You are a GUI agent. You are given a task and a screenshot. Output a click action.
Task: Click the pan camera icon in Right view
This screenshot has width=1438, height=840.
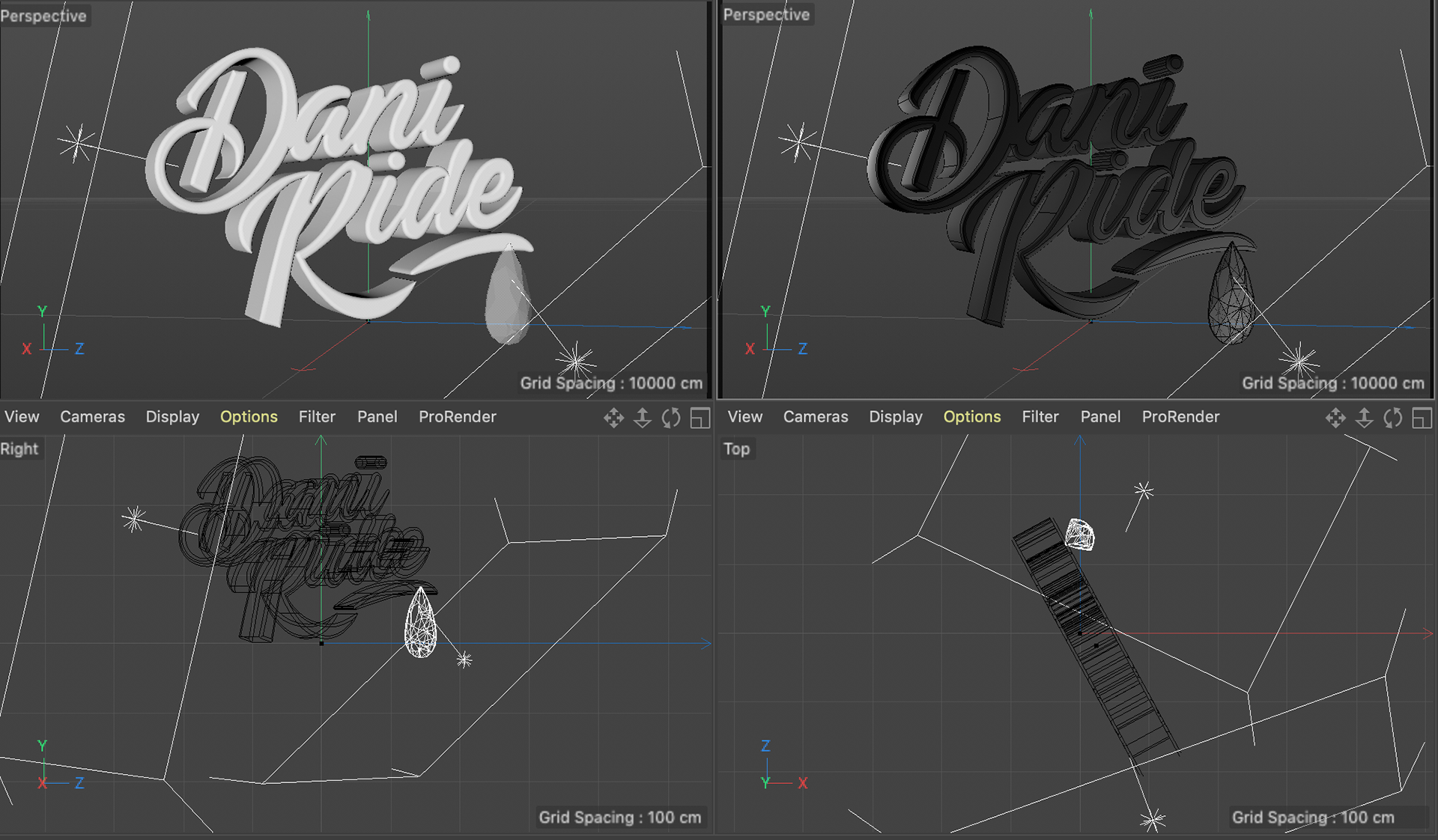tap(613, 418)
